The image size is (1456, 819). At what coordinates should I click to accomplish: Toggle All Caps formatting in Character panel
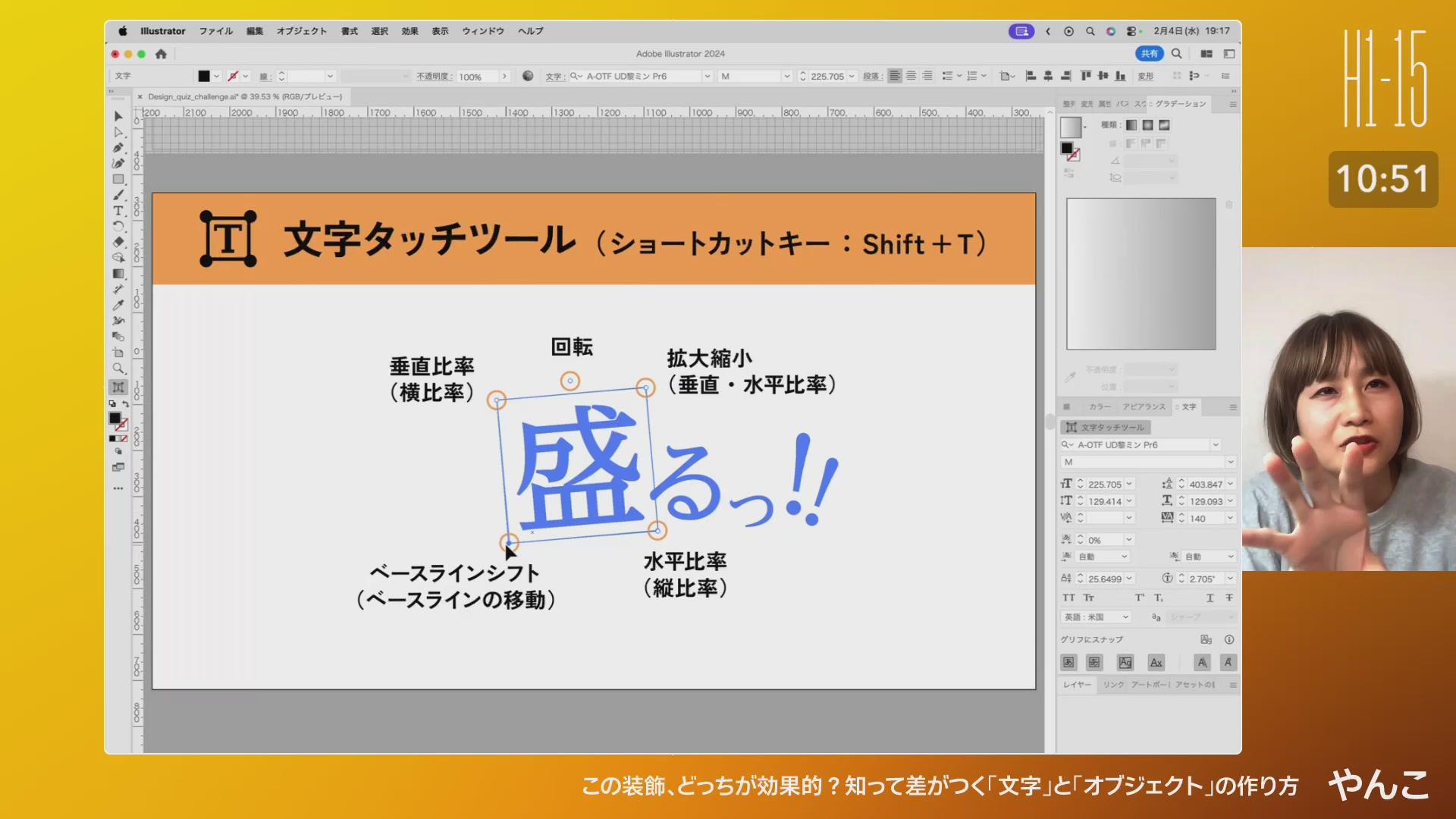pyautogui.click(x=1069, y=598)
